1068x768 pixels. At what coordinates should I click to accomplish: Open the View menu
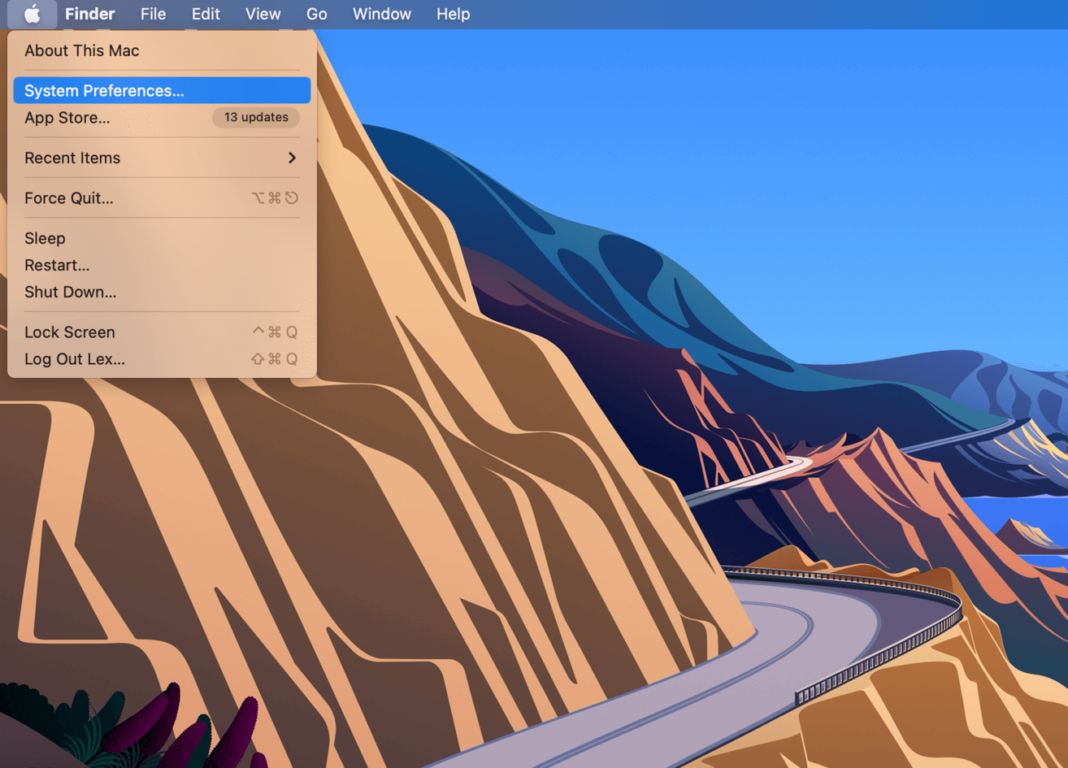point(262,14)
